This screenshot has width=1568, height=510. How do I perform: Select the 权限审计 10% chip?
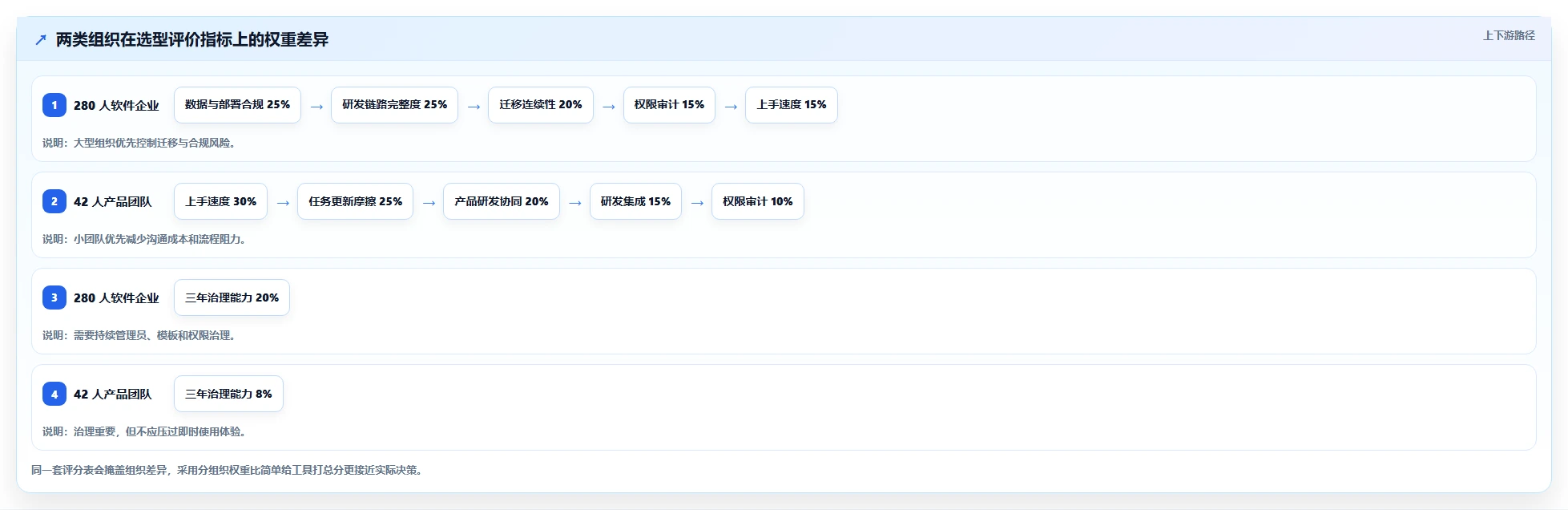[758, 201]
